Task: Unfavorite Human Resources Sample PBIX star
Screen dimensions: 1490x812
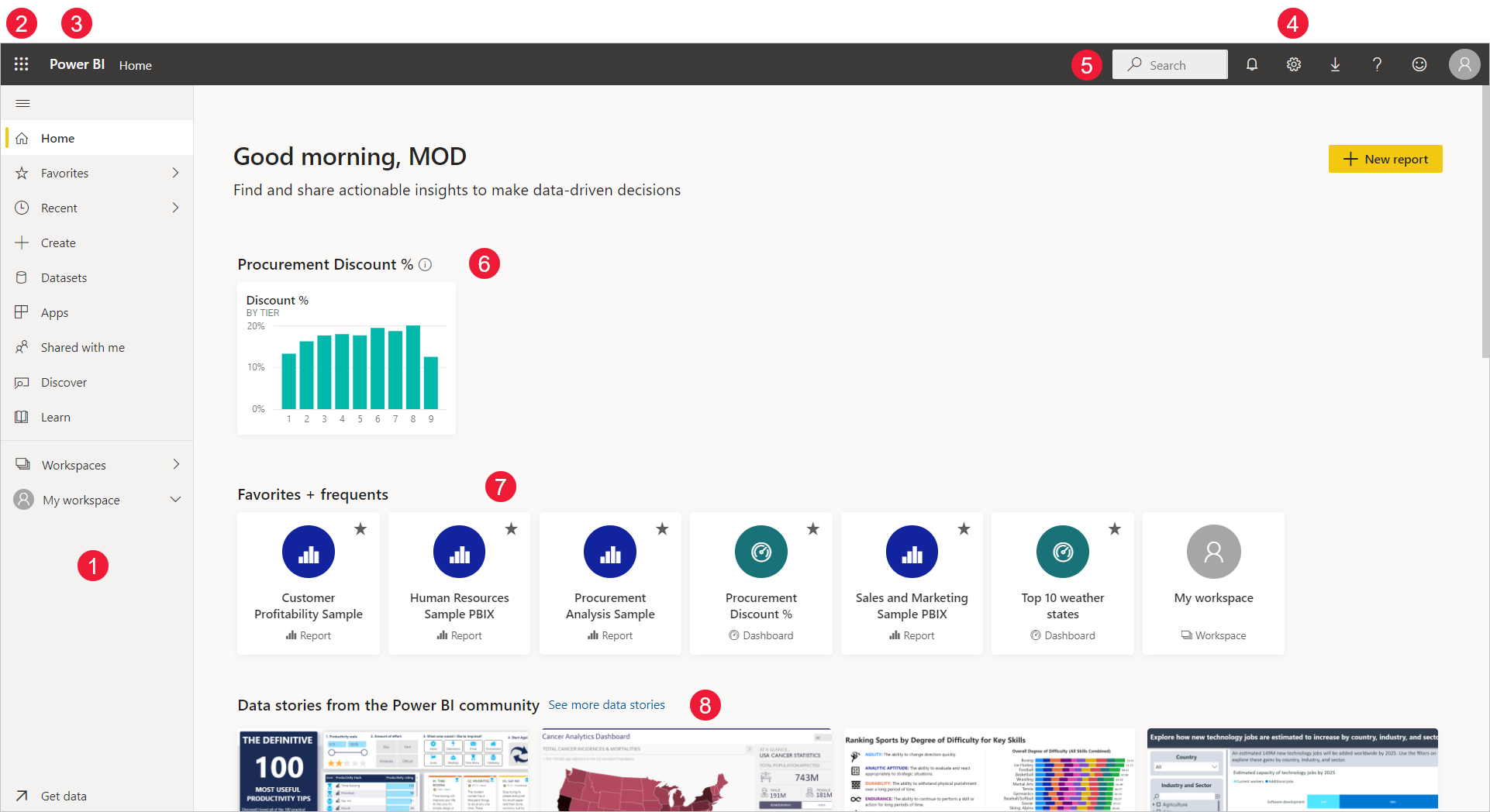Action: 512,529
